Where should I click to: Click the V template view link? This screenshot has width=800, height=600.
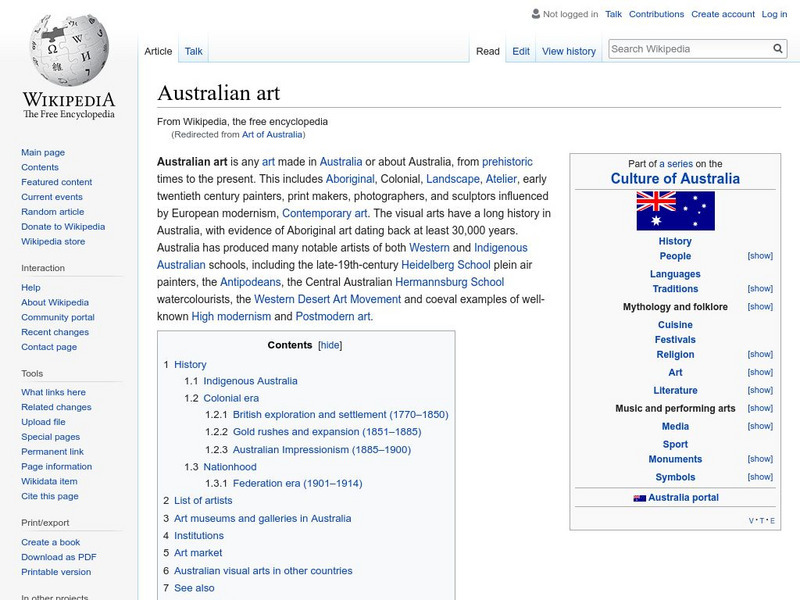coord(751,521)
